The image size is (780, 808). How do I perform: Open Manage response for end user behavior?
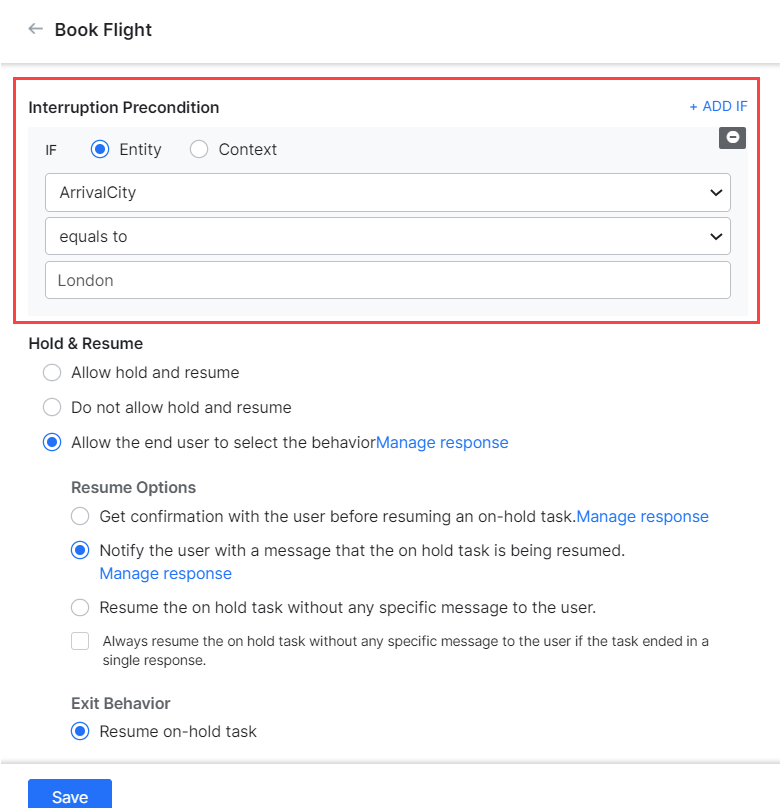point(442,442)
